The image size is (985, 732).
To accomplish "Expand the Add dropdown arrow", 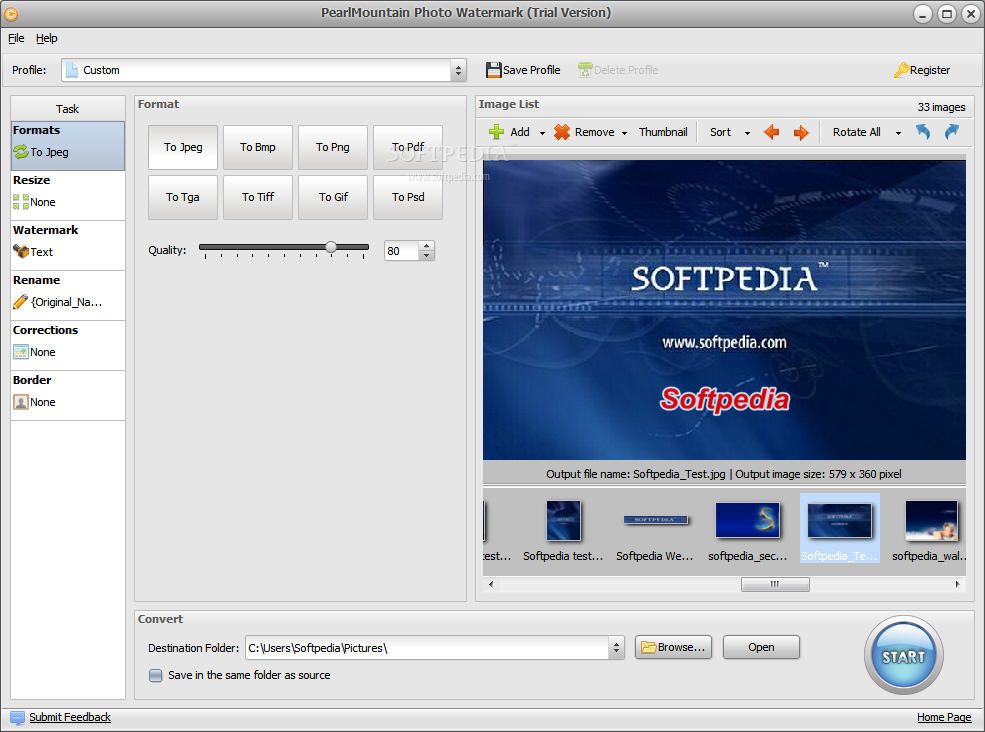I will pyautogui.click(x=542, y=133).
